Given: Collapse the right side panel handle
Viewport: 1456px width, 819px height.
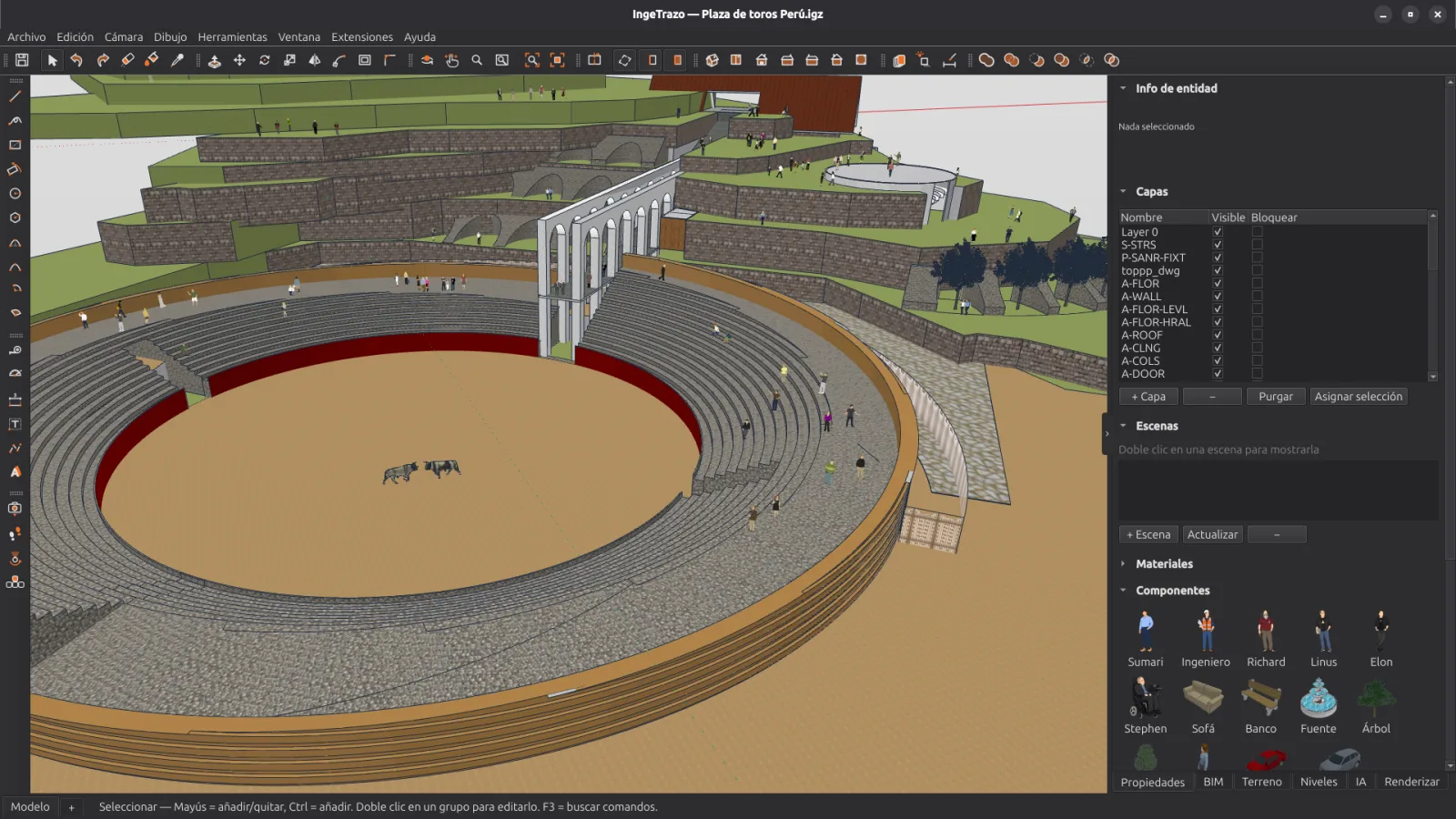Looking at the screenshot, I should [x=1107, y=434].
